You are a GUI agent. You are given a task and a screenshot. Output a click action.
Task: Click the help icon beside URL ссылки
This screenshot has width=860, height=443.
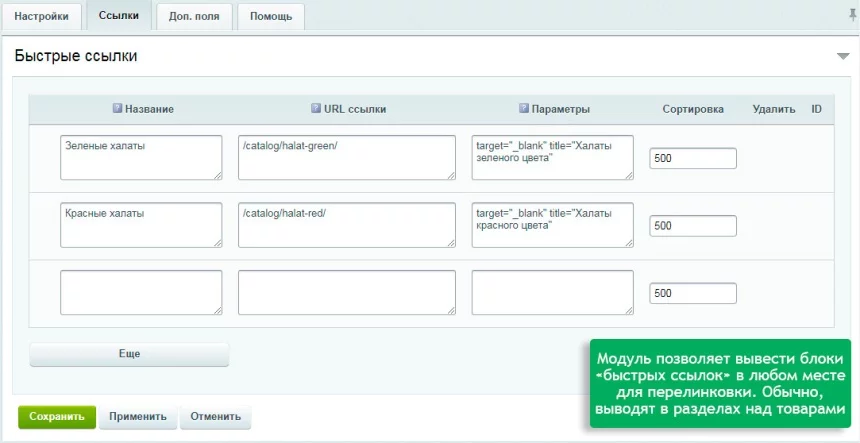pos(316,109)
